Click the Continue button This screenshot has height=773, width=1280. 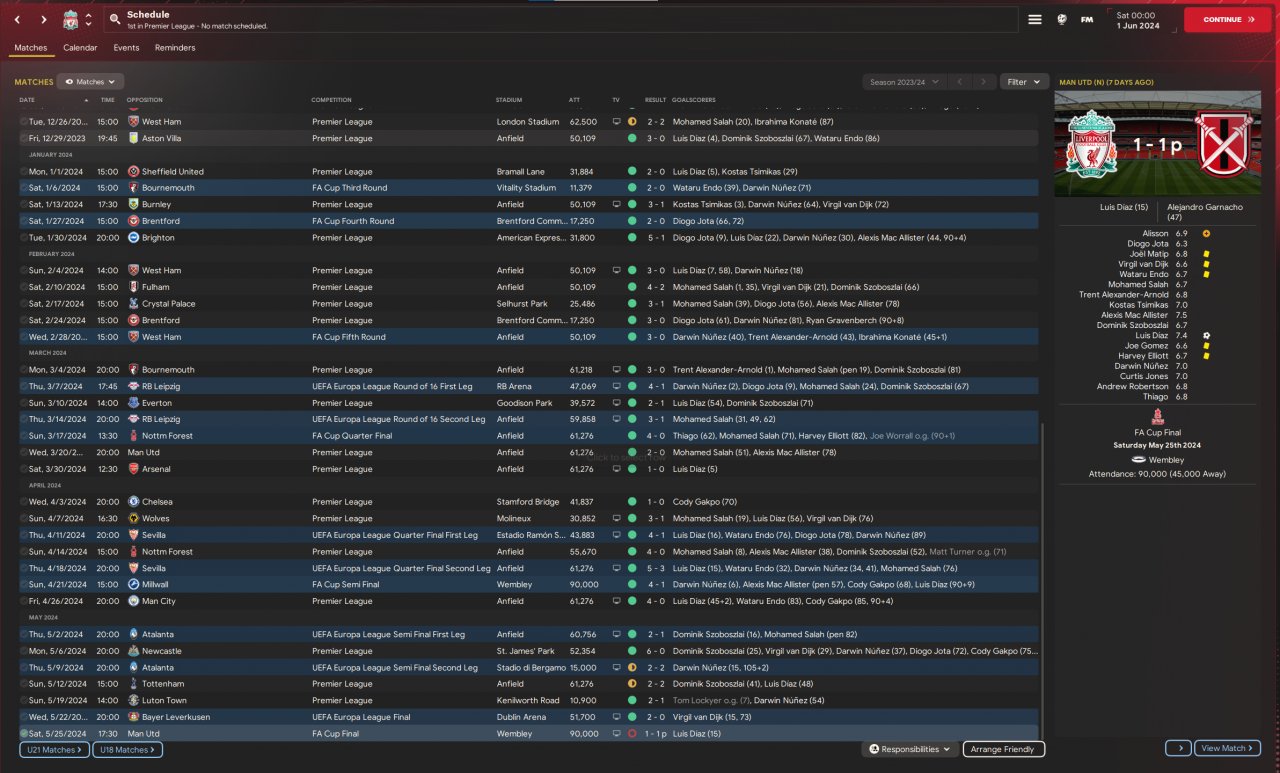click(x=1227, y=19)
